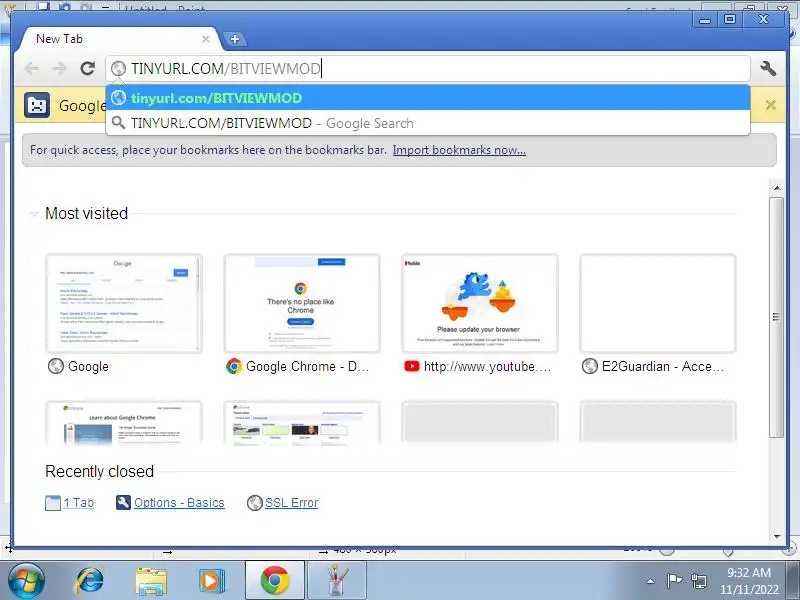Reopen the SSL Error link
The image size is (800, 600).
click(x=291, y=503)
